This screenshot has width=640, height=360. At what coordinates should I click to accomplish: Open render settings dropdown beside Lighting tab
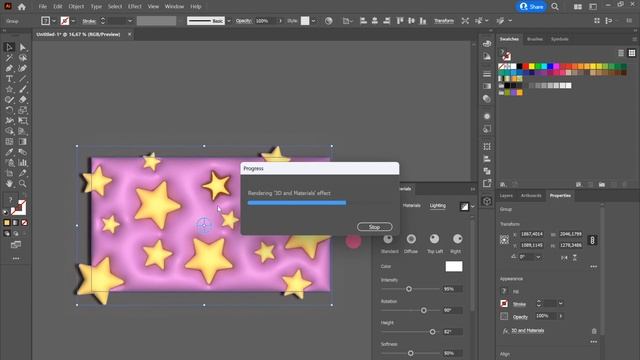(473, 207)
